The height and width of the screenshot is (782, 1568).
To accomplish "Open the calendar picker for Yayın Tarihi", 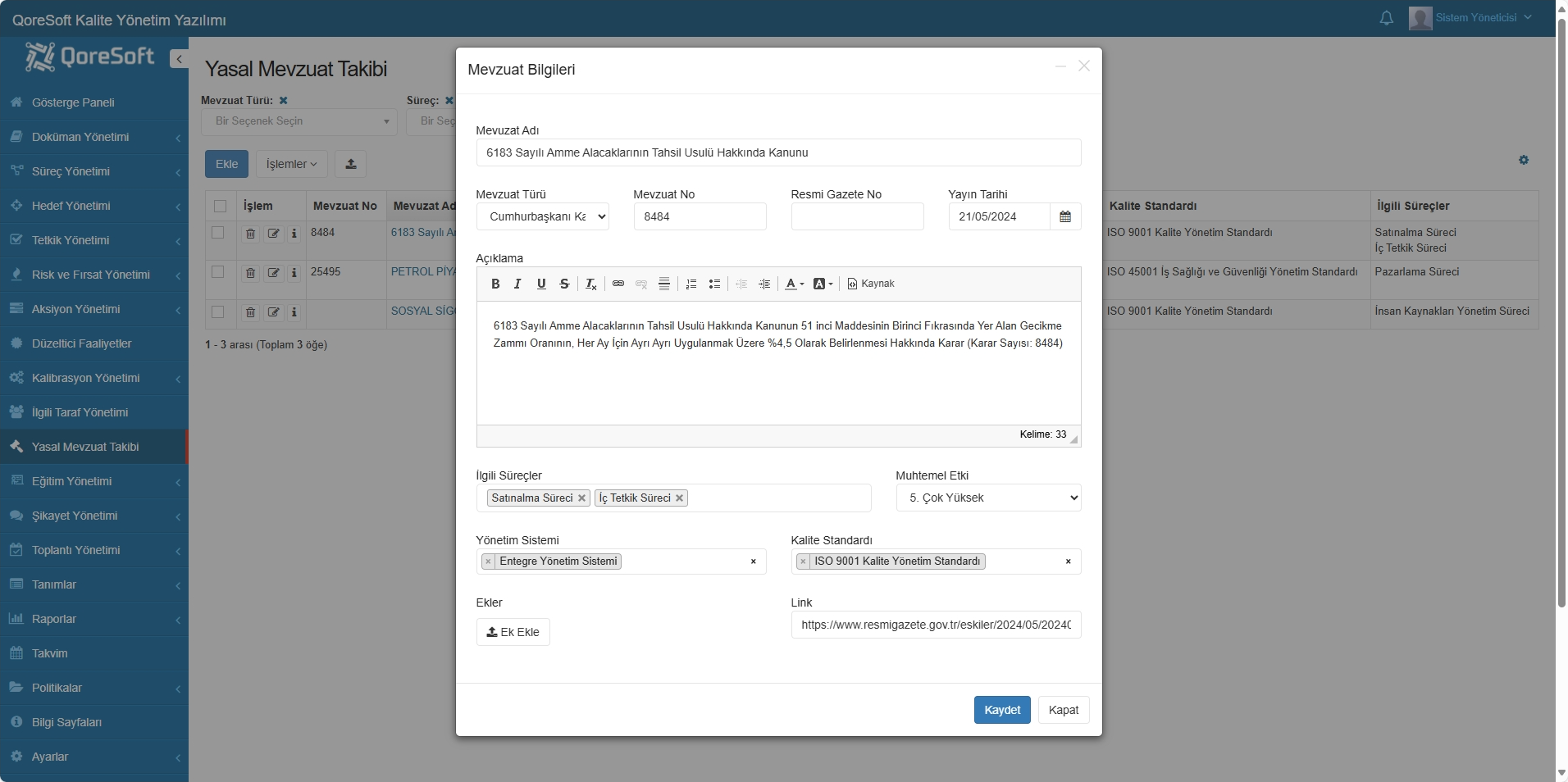I will 1065,216.
